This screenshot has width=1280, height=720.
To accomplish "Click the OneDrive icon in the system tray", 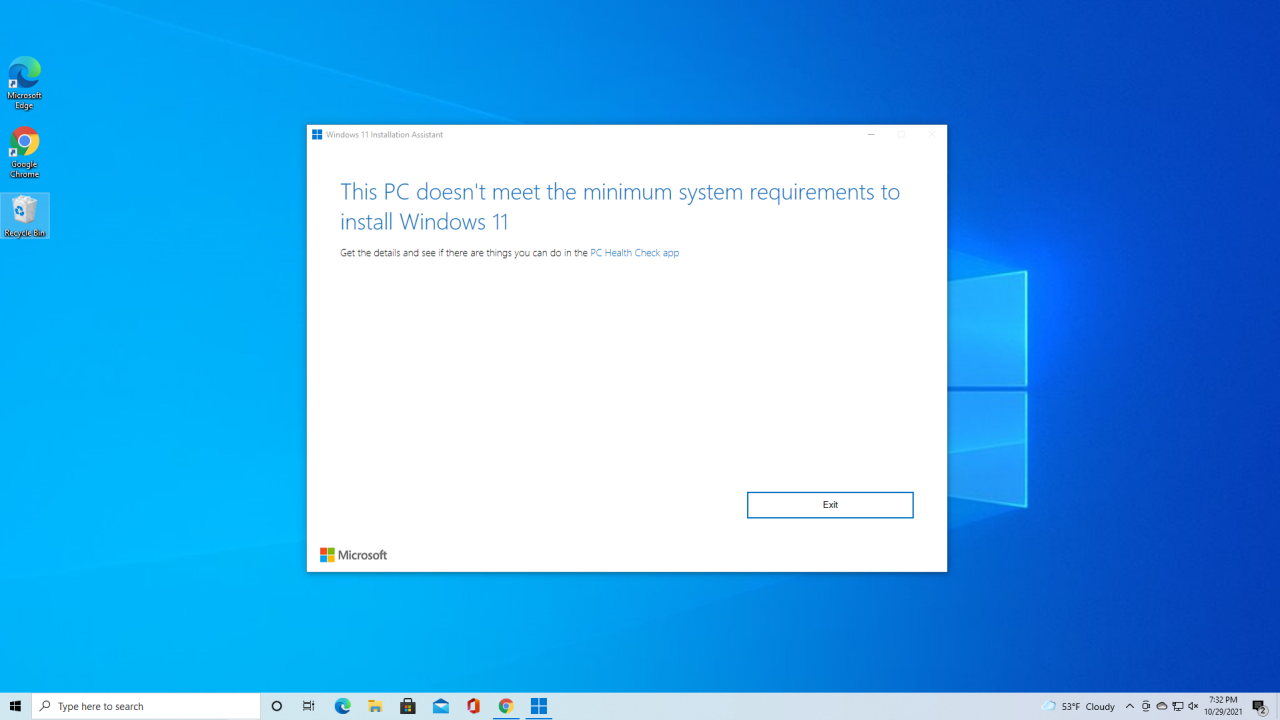I will [1162, 705].
